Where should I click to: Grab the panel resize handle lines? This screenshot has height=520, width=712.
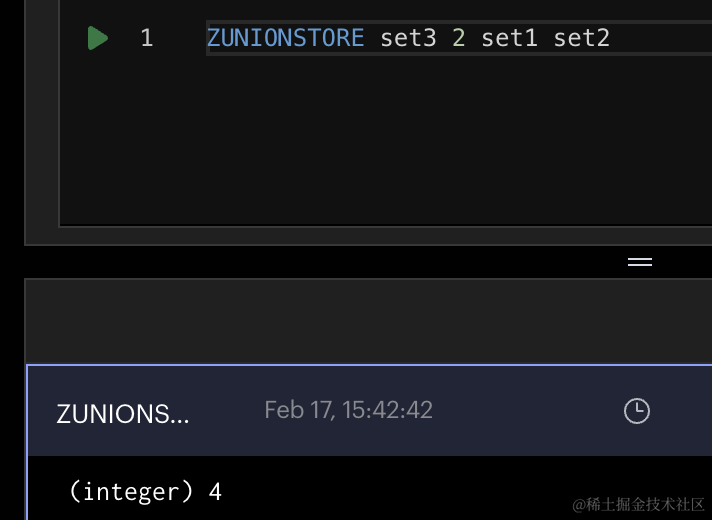[640, 262]
